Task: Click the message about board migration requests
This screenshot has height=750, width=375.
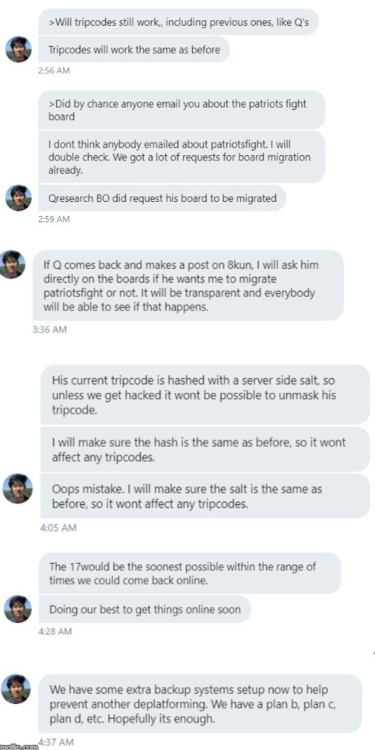Action: click(x=181, y=157)
